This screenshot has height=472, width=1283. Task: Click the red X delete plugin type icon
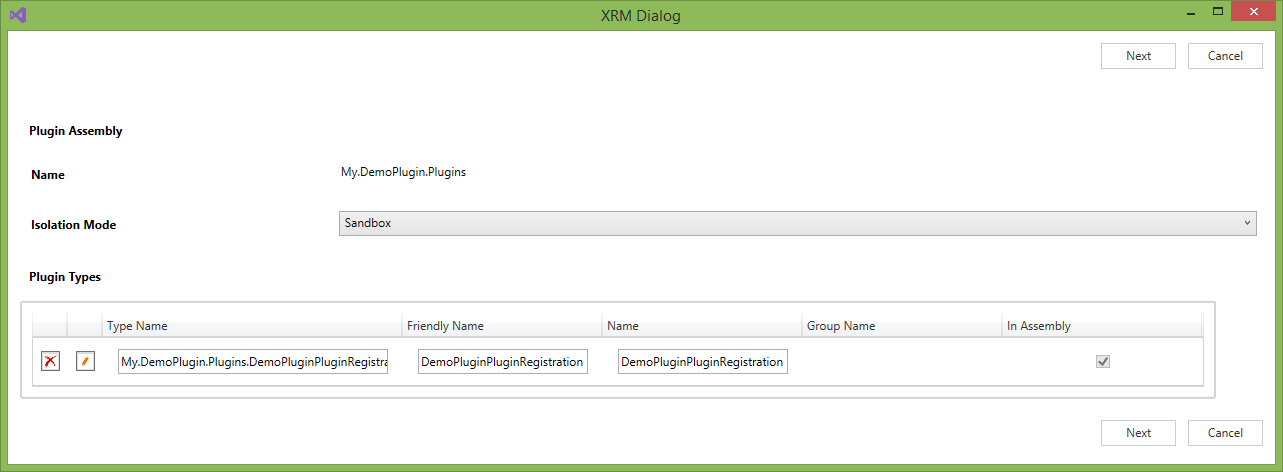click(50, 362)
